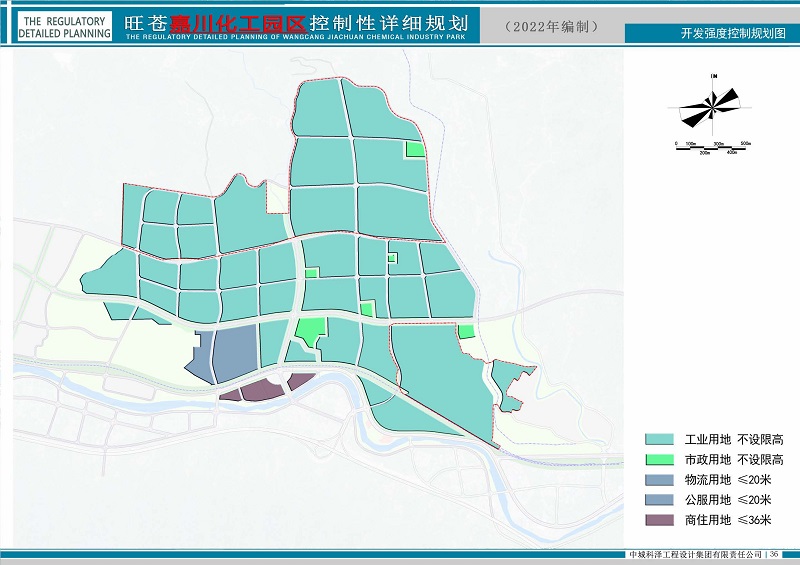The width and height of the screenshot is (800, 565).
Task: Select the 商住用地 purple legend swatch
Action: (x=659, y=520)
